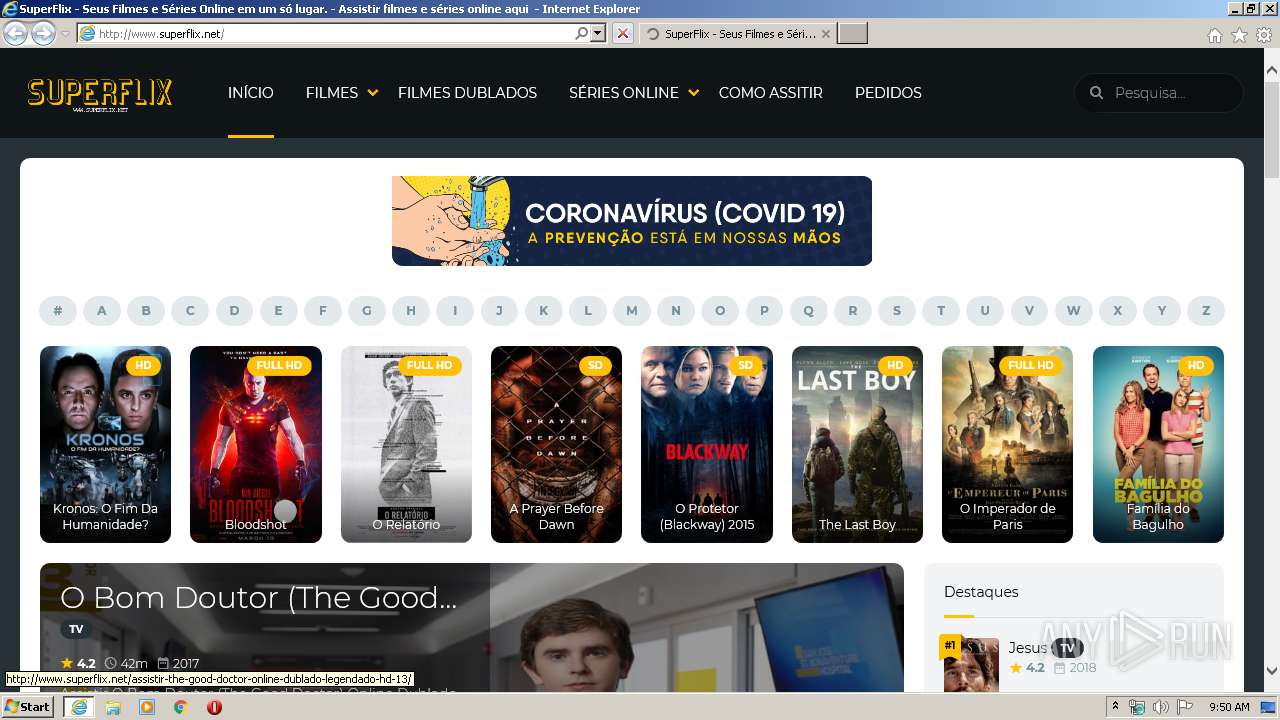Click browser Back arrow button
1280x720 pixels.
[15, 33]
